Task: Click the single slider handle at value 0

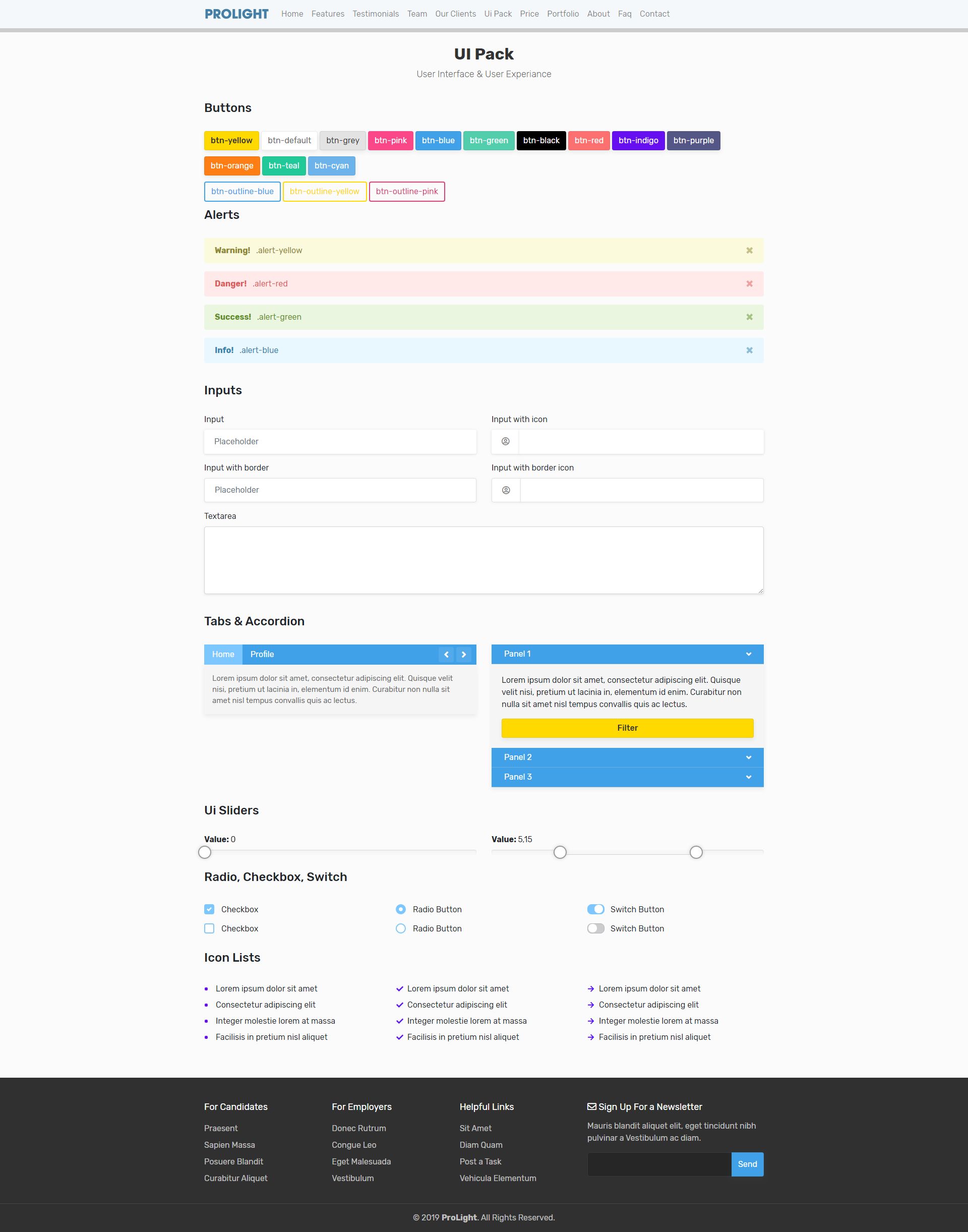Action: (x=205, y=852)
